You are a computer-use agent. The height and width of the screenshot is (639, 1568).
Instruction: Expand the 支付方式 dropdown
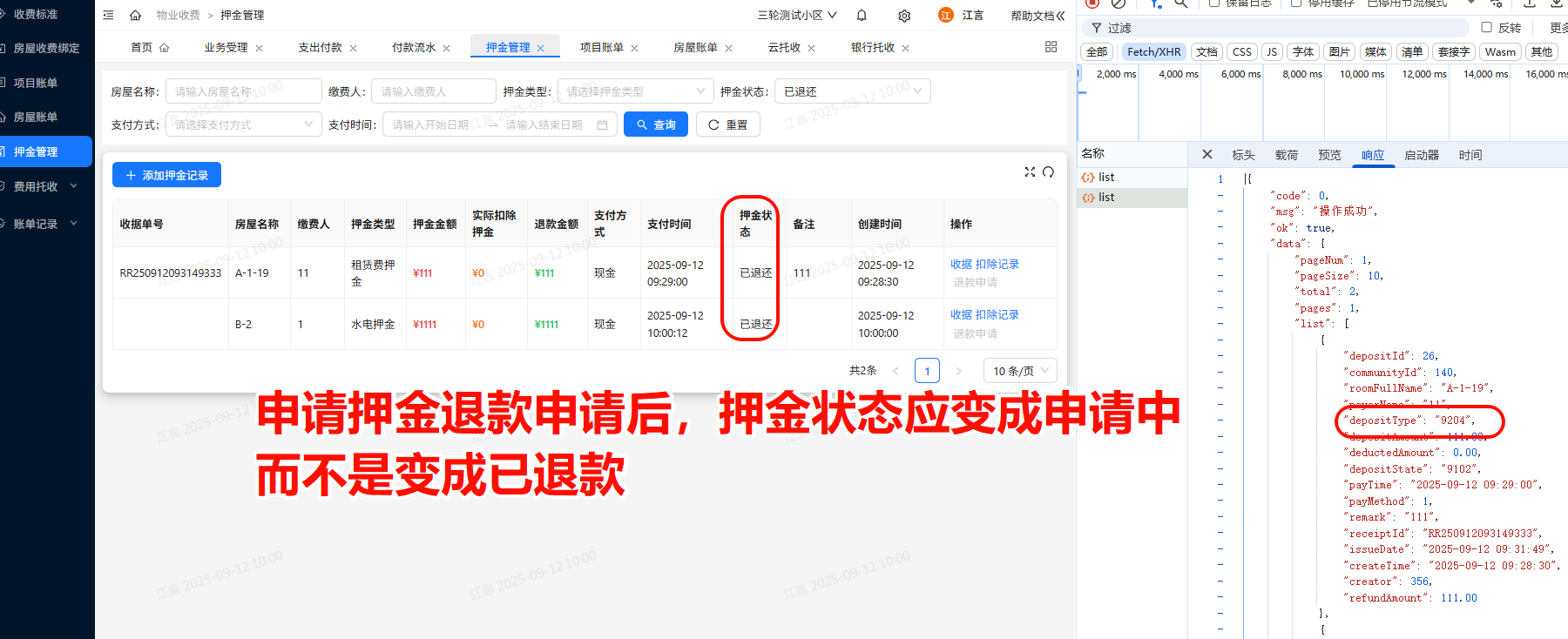coord(243,124)
